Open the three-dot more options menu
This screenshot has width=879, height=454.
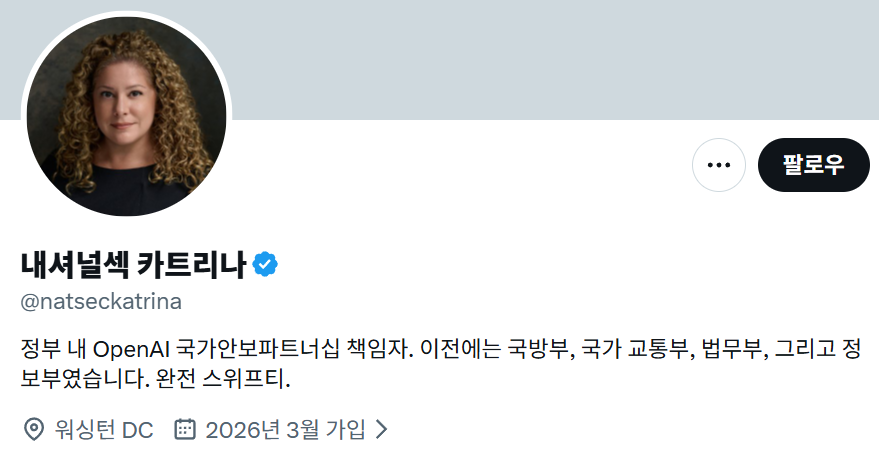click(x=719, y=165)
